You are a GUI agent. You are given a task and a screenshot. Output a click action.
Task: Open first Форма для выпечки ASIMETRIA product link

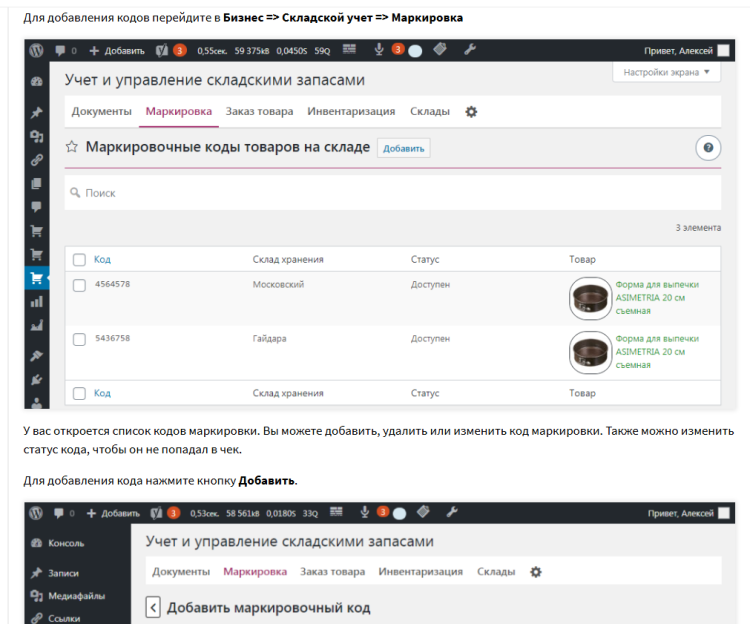coord(656,297)
